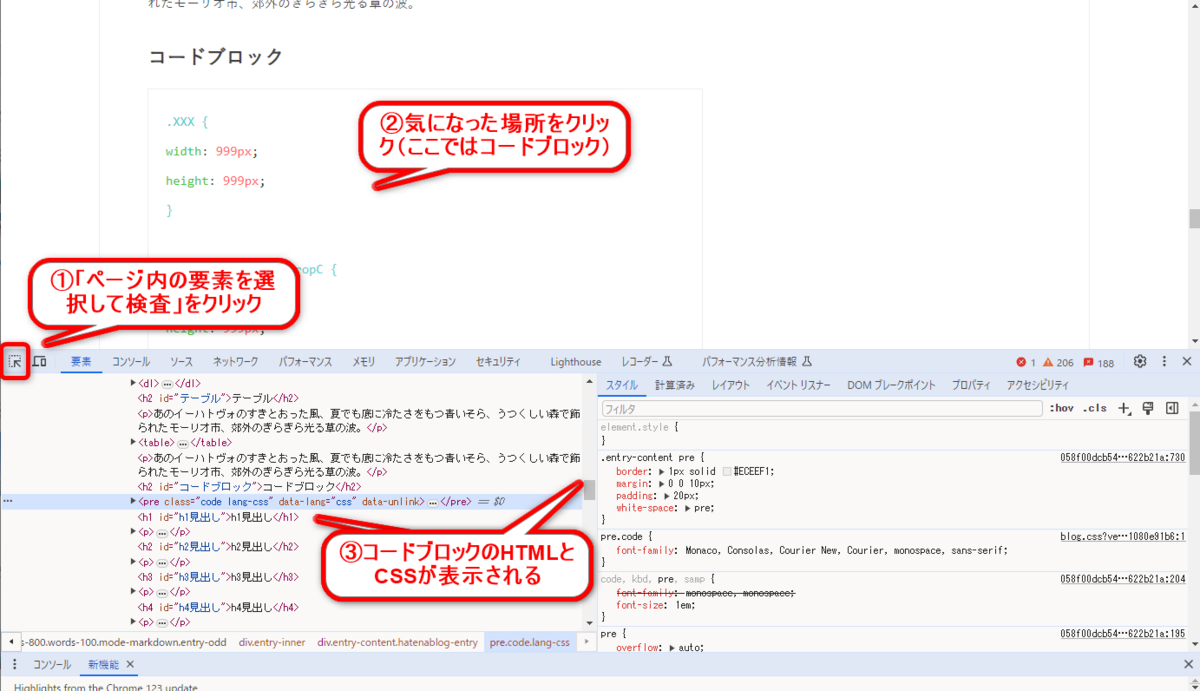Switch to the ソース tab

coord(181,362)
